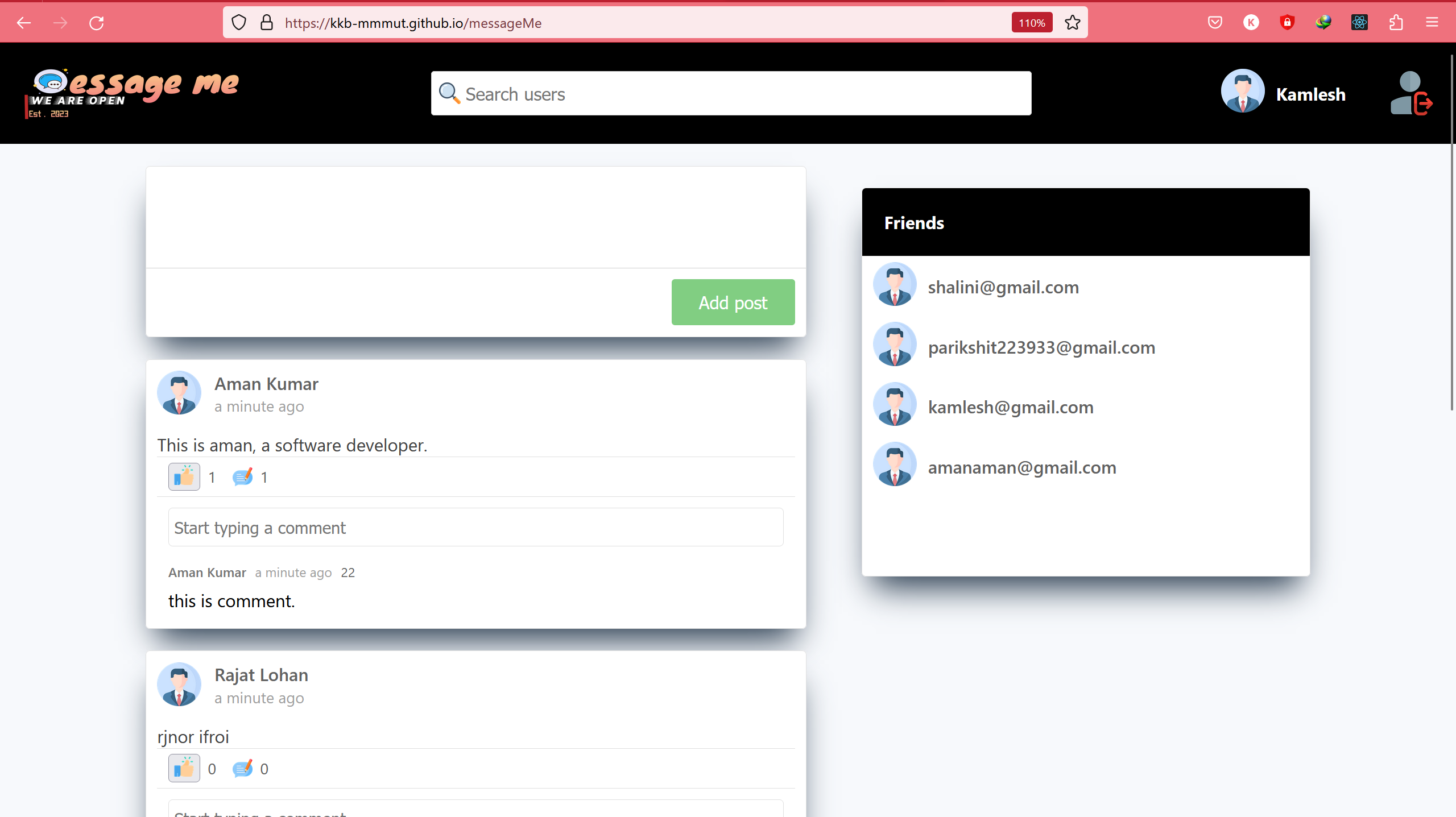Click amanaman@gmail.com friend avatar
This screenshot has height=817, width=1456.
[895, 465]
